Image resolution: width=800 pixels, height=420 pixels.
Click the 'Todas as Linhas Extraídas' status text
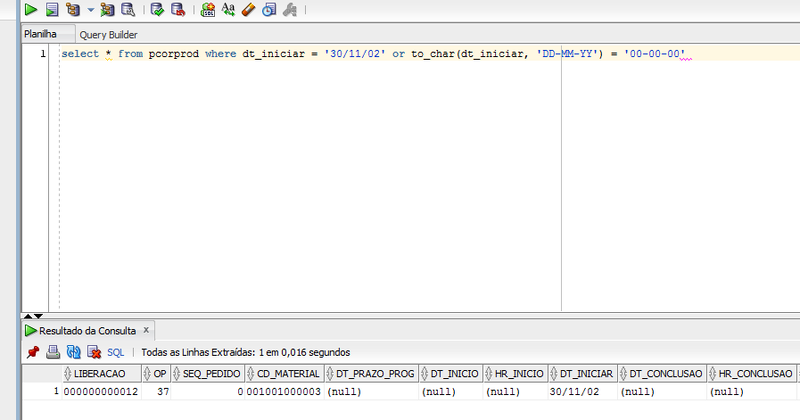[245, 353]
